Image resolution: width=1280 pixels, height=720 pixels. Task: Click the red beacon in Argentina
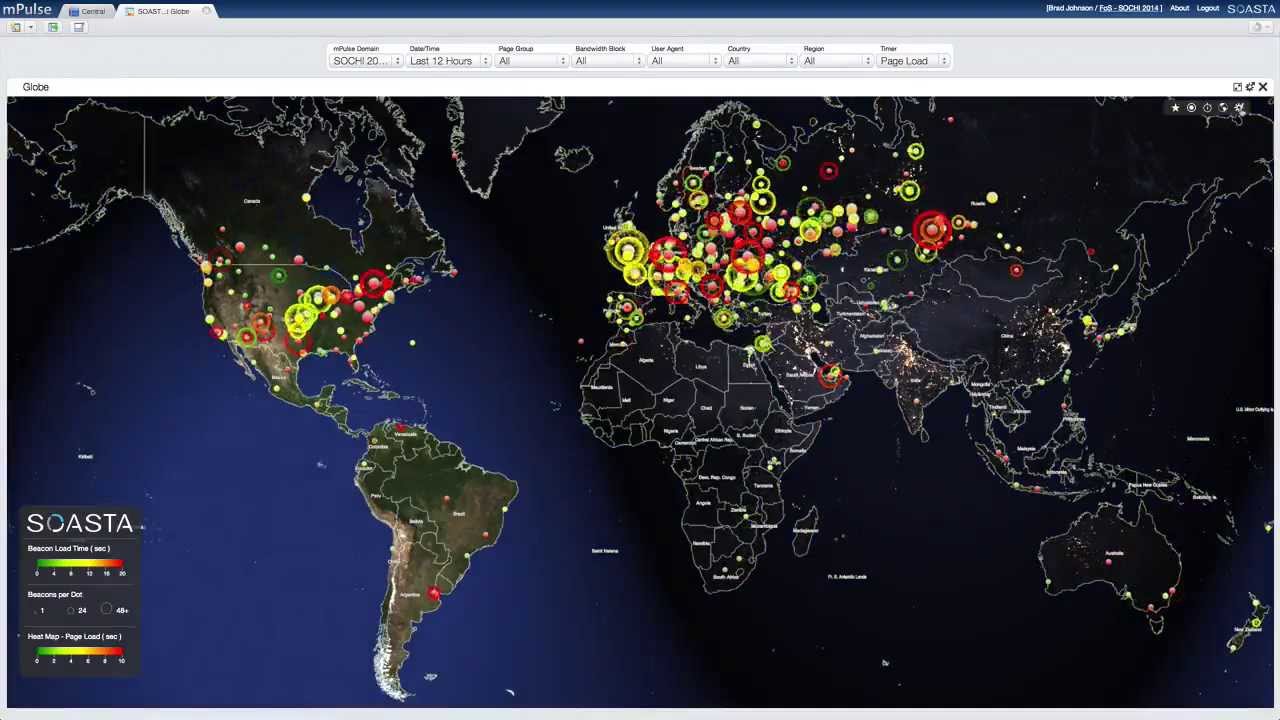[x=433, y=594]
